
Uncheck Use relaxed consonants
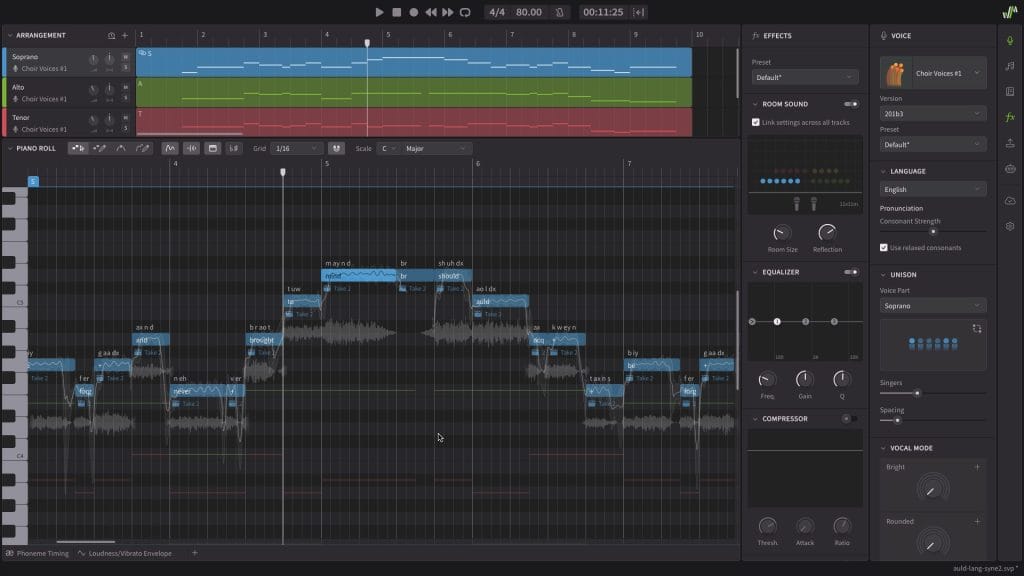[883, 247]
